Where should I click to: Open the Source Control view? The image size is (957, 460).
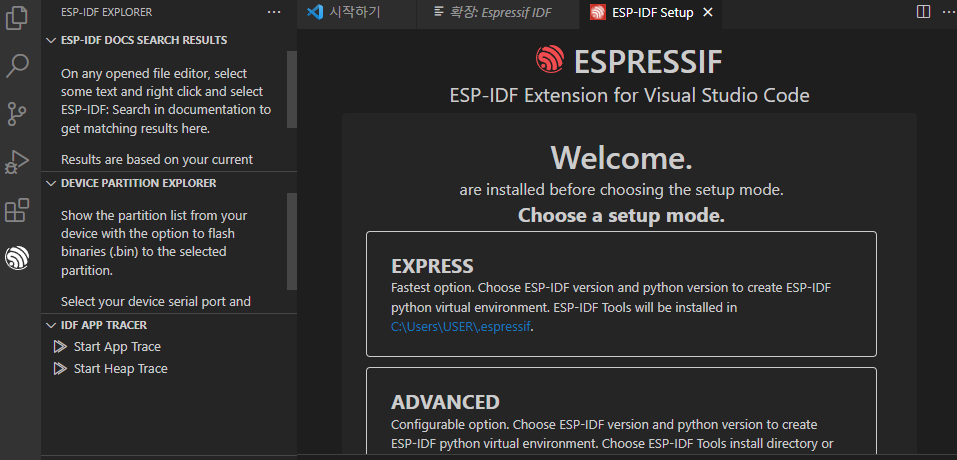click(x=16, y=114)
